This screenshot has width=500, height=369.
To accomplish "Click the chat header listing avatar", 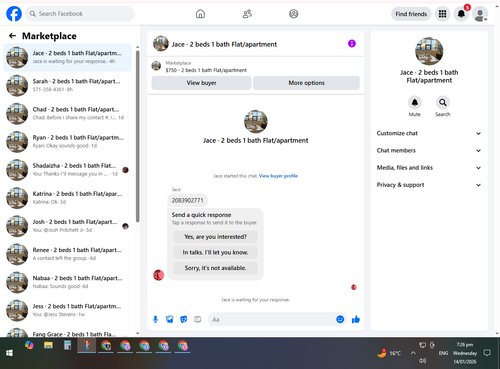I will pyautogui.click(x=161, y=44).
